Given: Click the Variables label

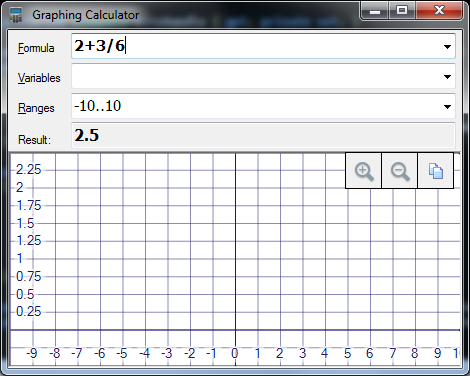Looking at the screenshot, I should coord(39,78).
